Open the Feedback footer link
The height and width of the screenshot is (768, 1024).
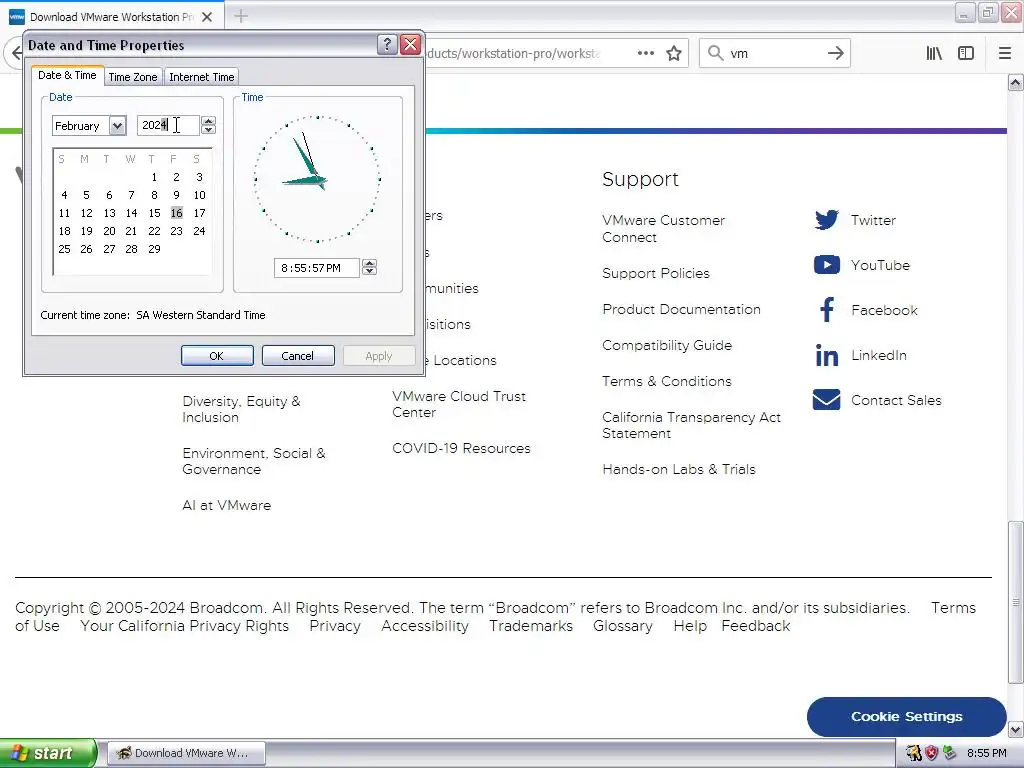[756, 626]
